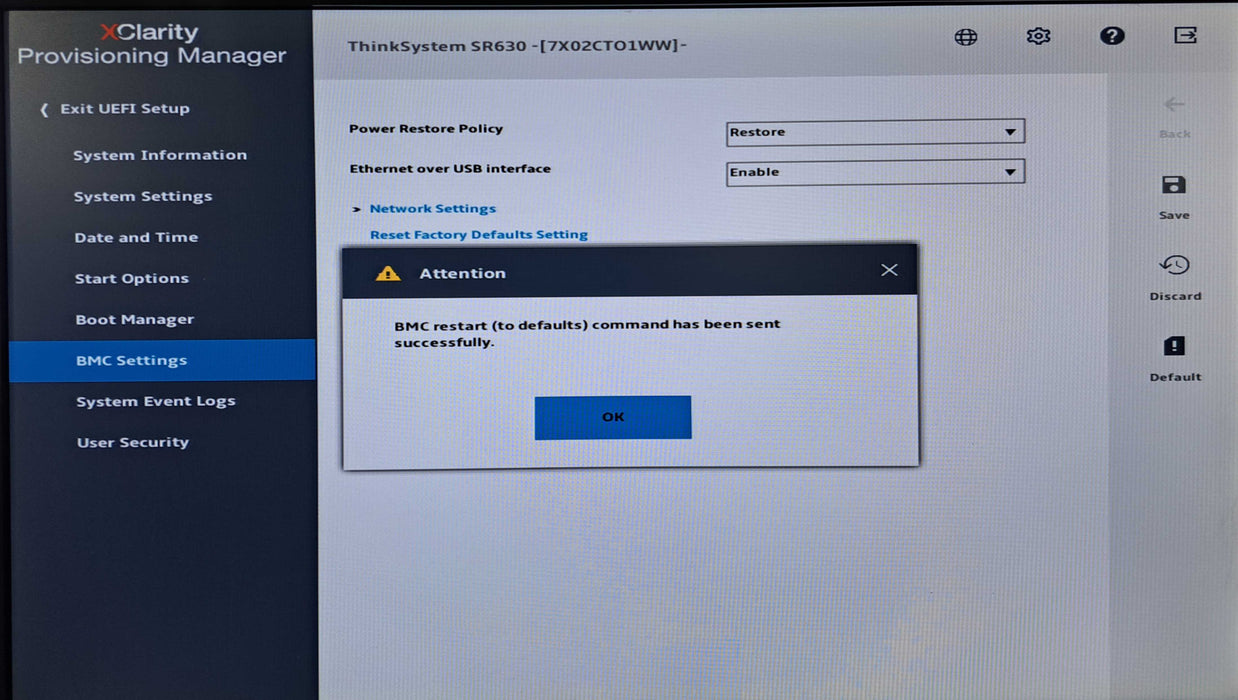1238x700 pixels.
Task: Open the settings gear icon
Action: pos(1039,36)
